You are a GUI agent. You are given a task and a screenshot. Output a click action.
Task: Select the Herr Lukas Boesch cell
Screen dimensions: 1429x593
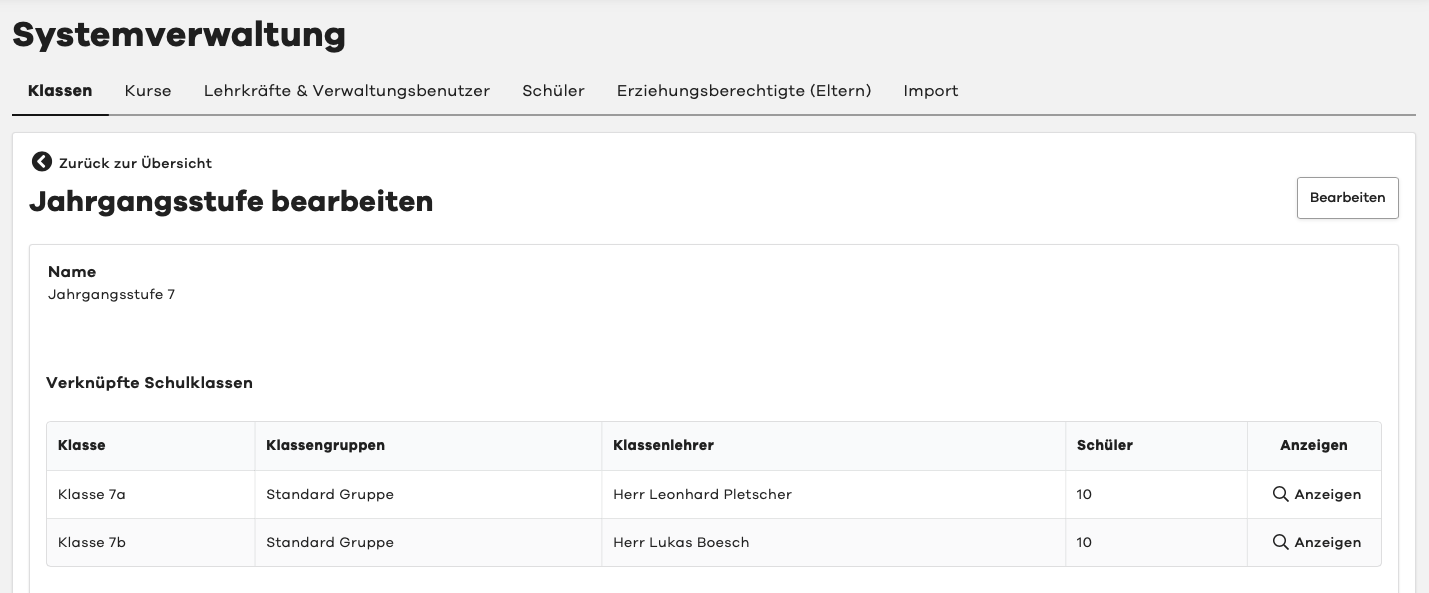click(681, 542)
